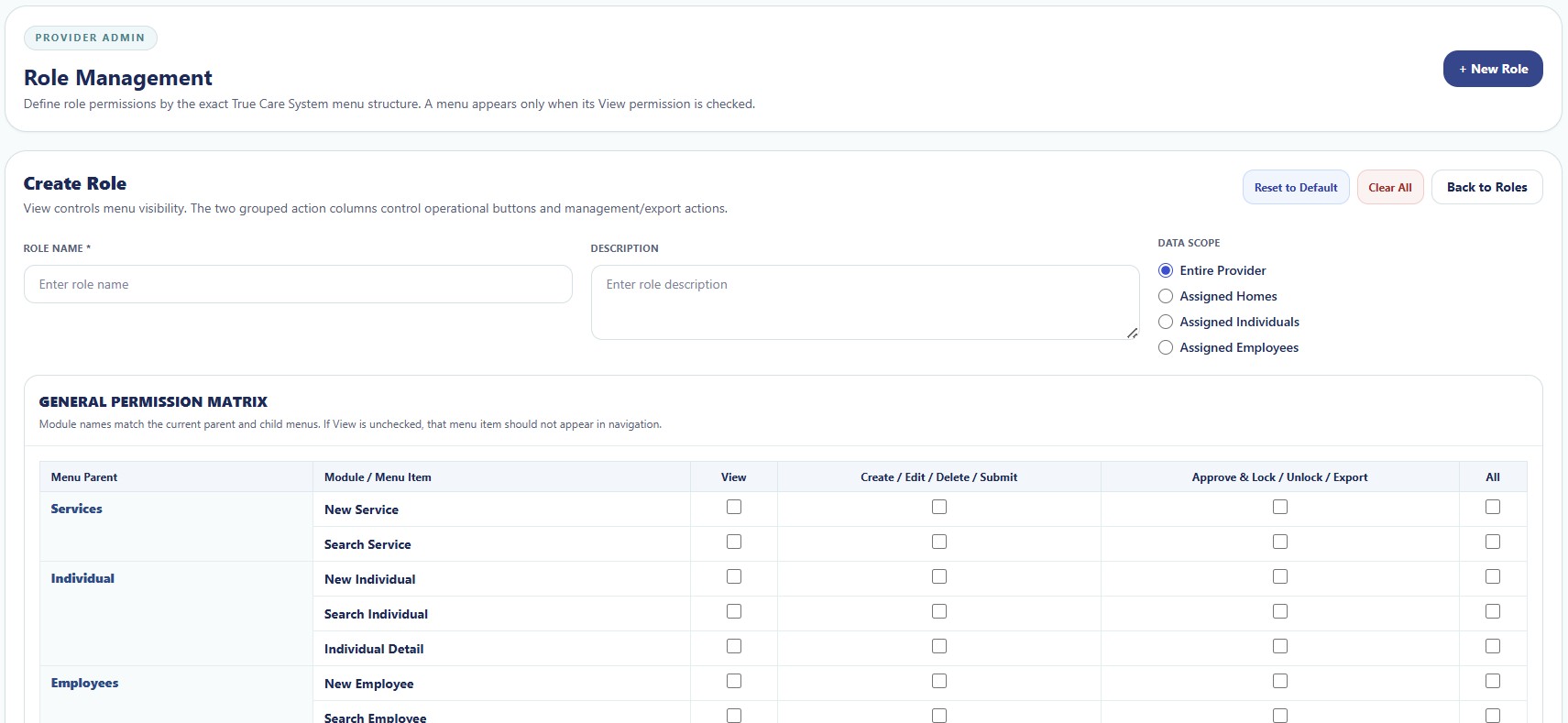Check View for Search Individual
1568x723 pixels.
tap(734, 611)
